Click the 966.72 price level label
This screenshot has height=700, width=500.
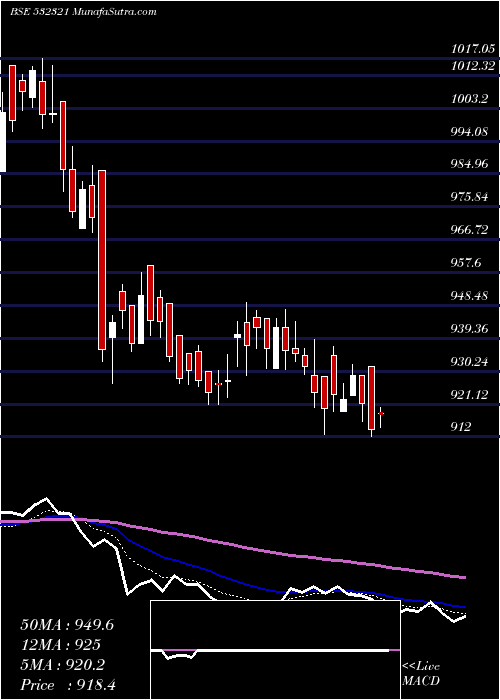tap(469, 230)
